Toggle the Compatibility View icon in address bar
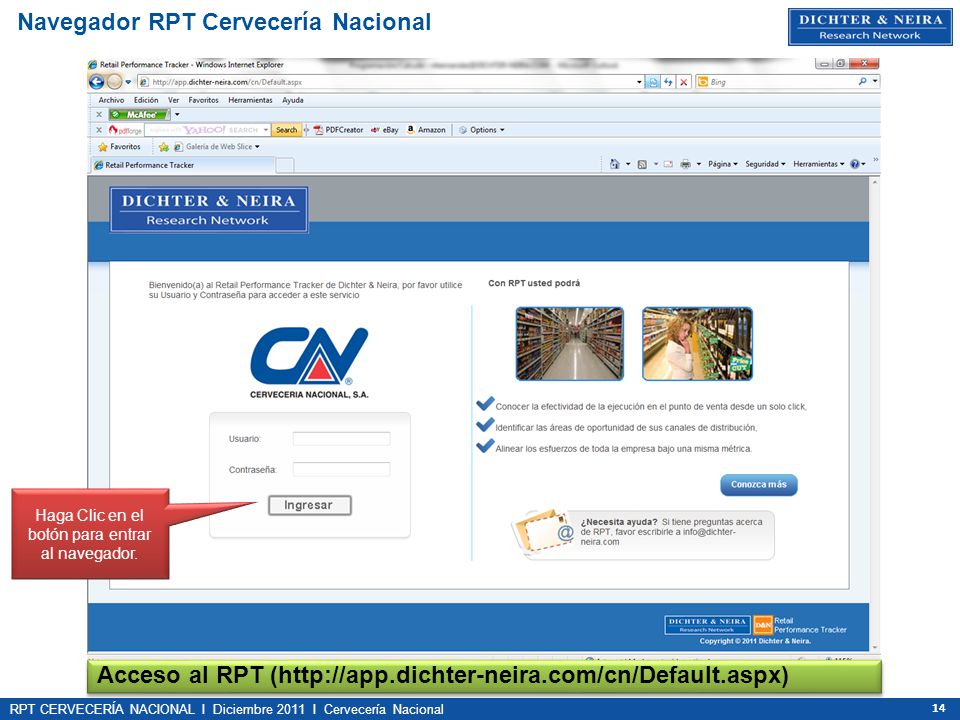Viewport: 960px width, 720px height. pos(653,81)
